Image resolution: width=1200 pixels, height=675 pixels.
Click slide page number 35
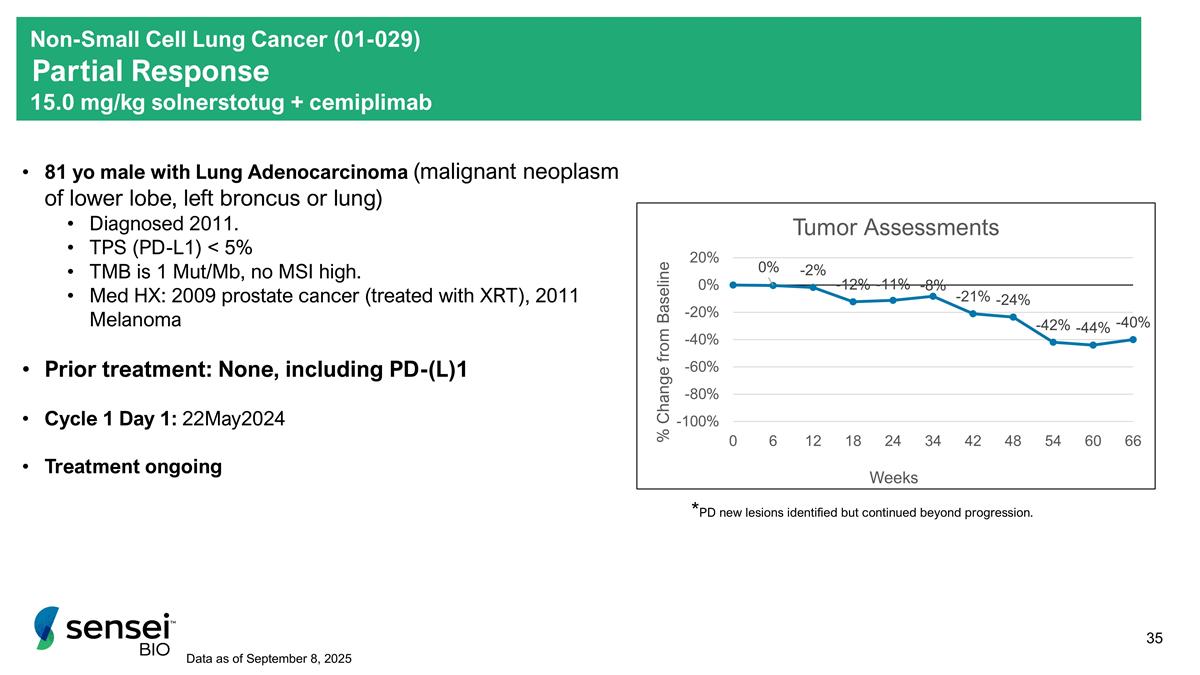1154,638
